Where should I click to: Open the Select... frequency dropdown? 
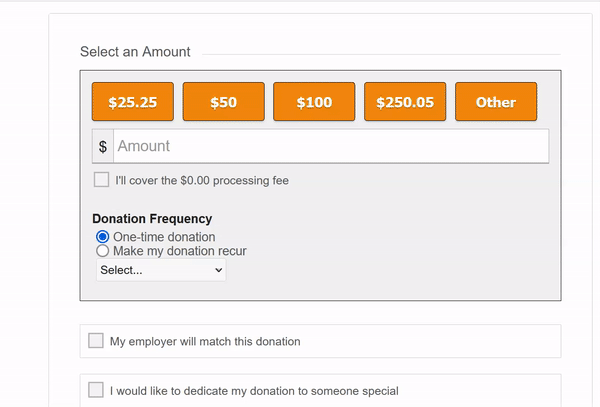pos(161,270)
